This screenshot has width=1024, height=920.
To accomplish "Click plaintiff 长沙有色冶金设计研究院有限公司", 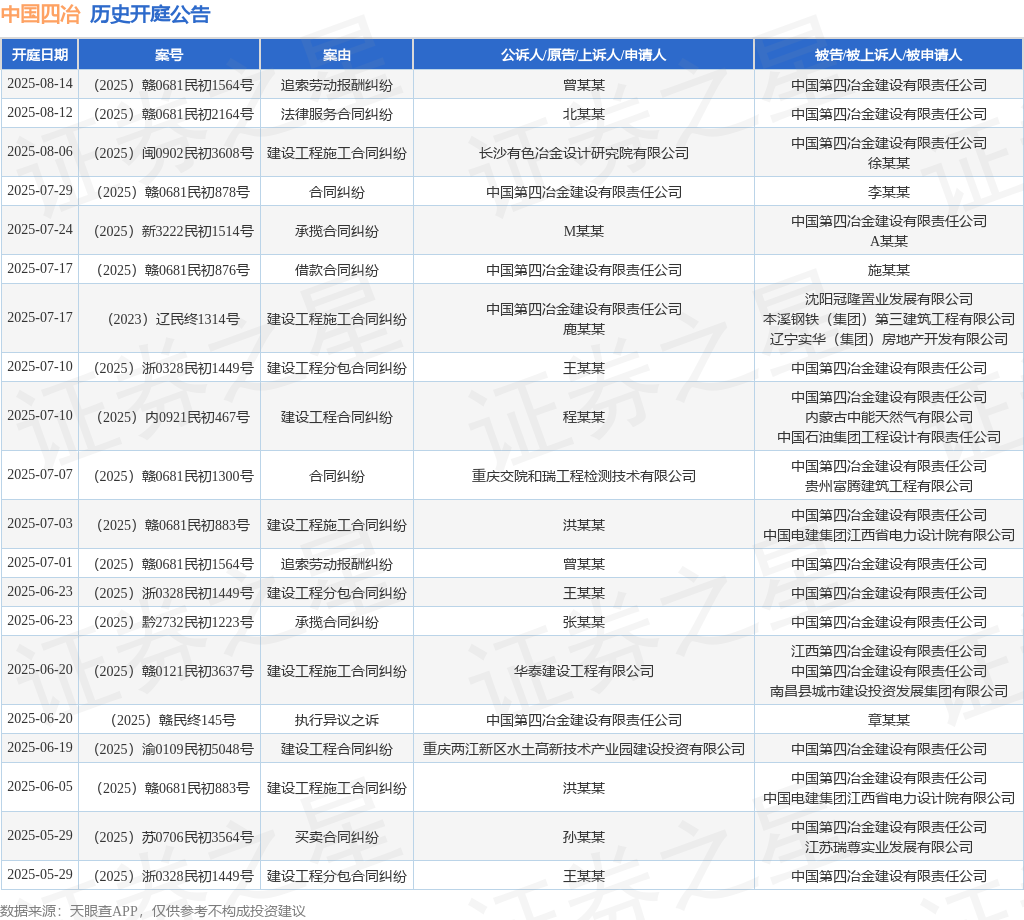I will tap(584, 153).
